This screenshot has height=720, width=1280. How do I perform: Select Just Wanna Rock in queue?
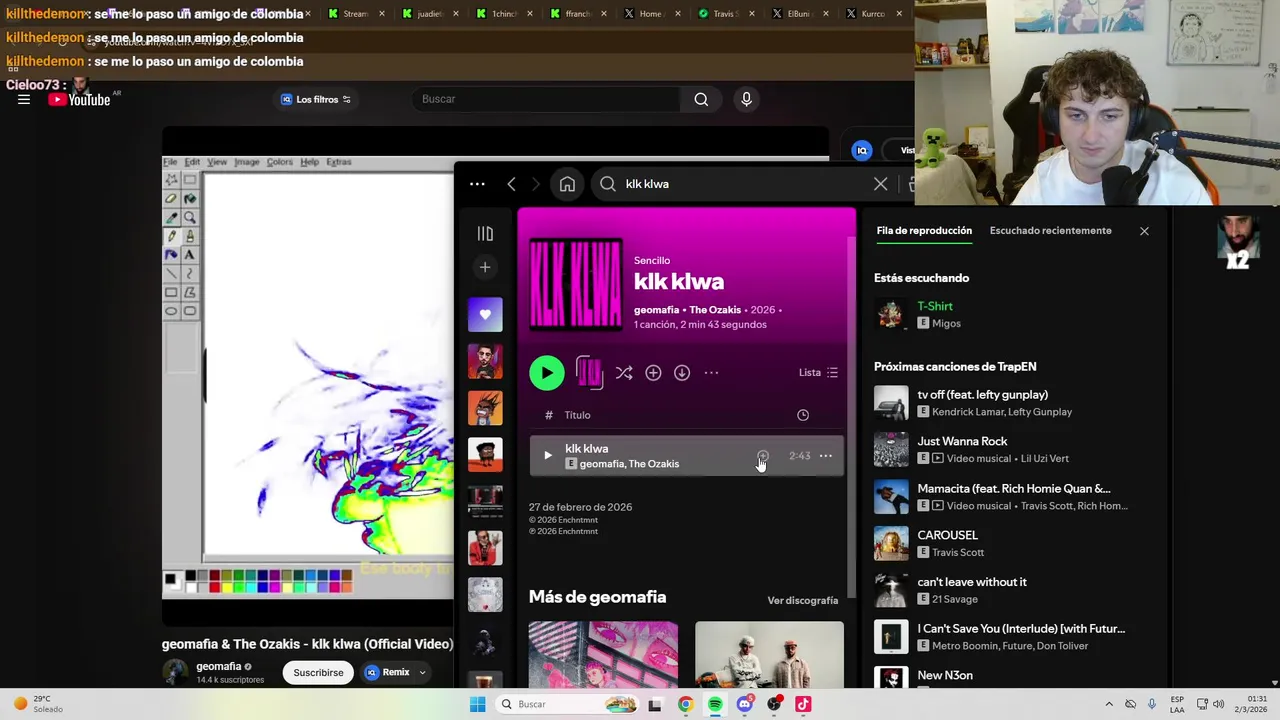pos(1010,450)
